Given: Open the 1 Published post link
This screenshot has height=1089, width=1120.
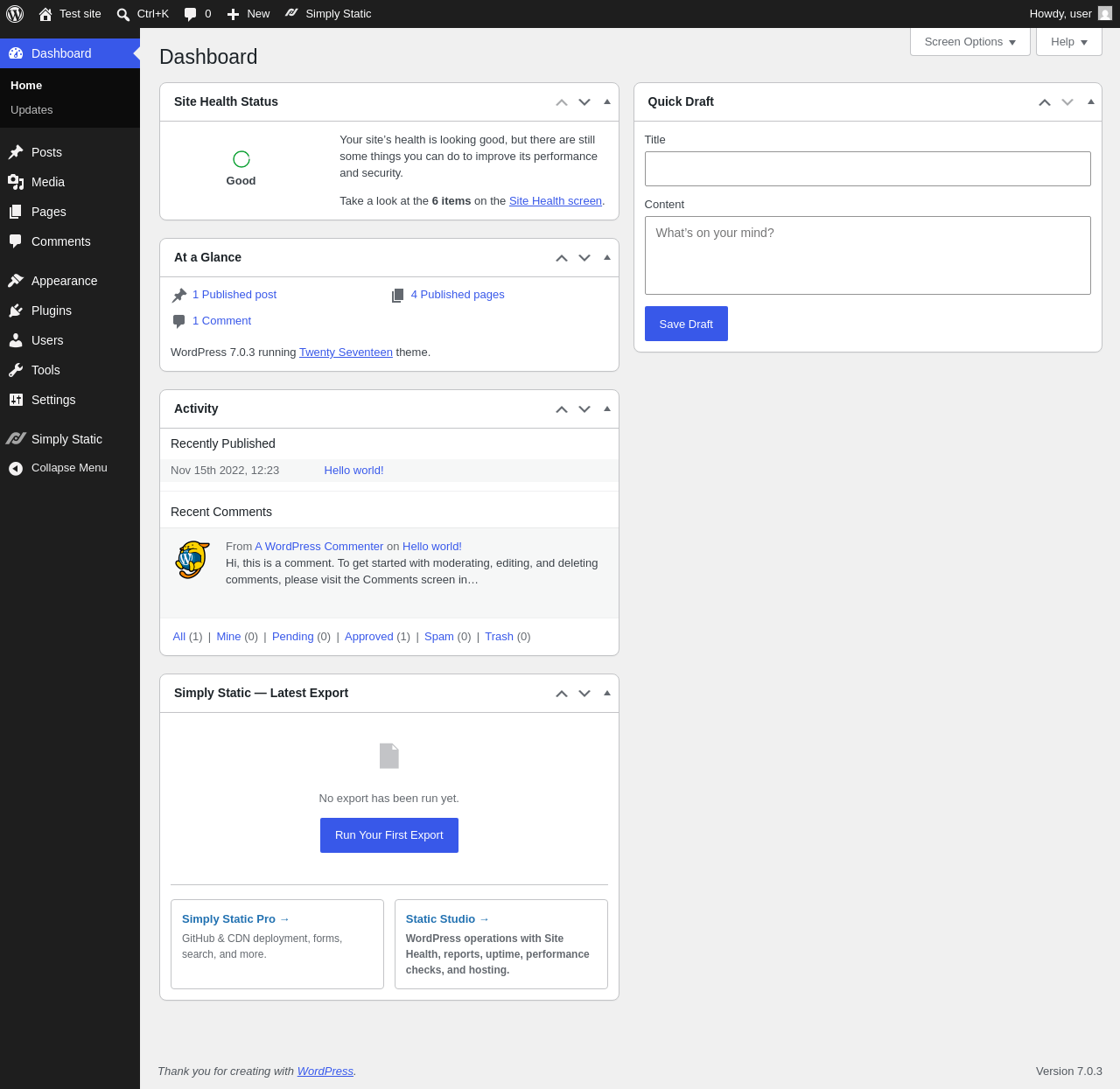Looking at the screenshot, I should click(x=234, y=295).
